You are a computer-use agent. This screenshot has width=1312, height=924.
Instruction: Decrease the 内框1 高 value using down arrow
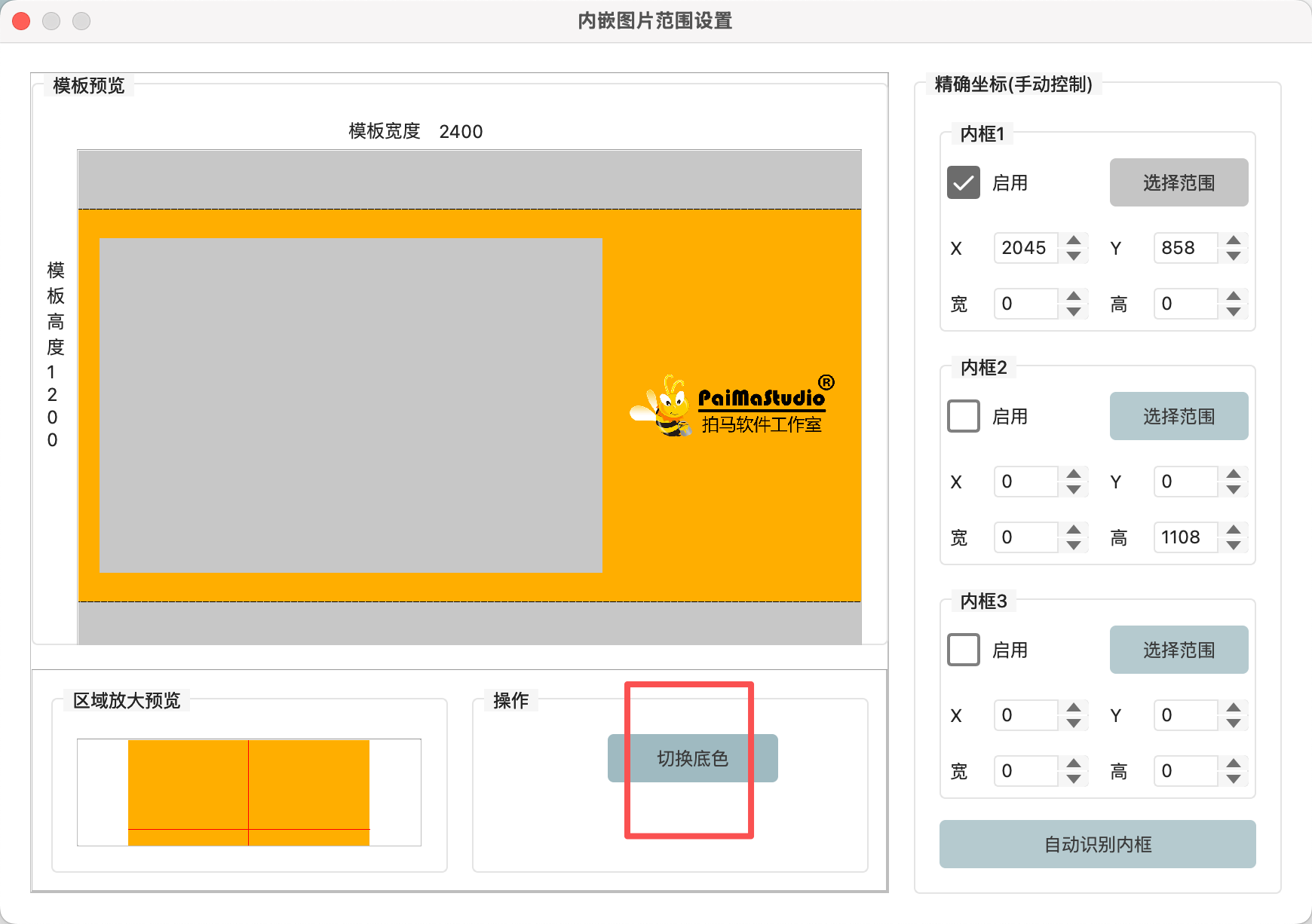1234,312
